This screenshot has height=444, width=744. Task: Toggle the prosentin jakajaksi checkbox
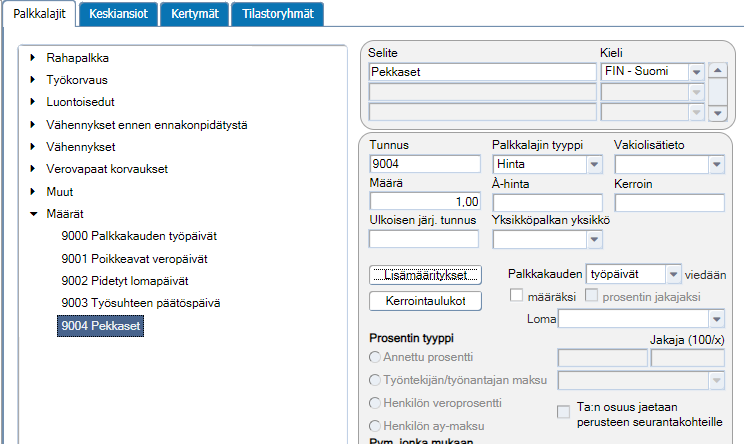[x=591, y=295]
